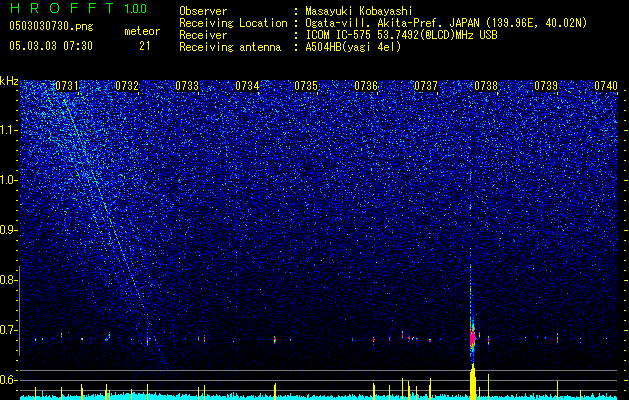The image size is (629, 400).
Task: Click the strong red meteor echo near 0738
Action: [473, 338]
